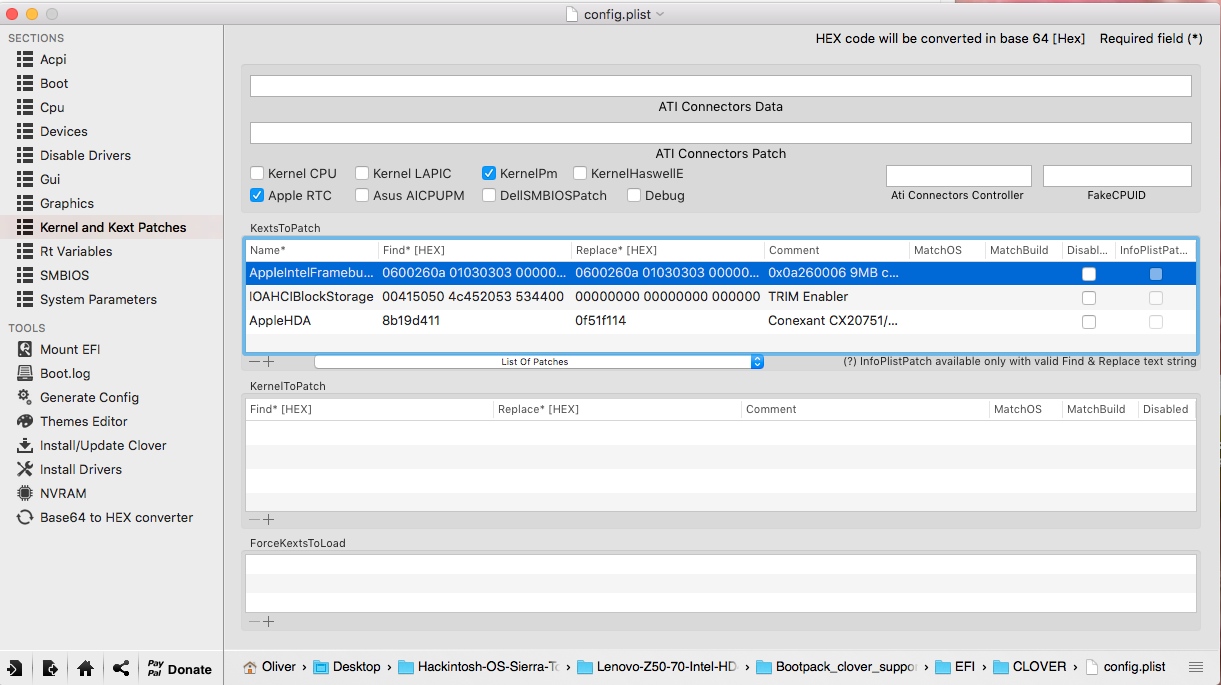Open the Boot section
Image resolution: width=1221 pixels, height=685 pixels.
click(x=54, y=83)
